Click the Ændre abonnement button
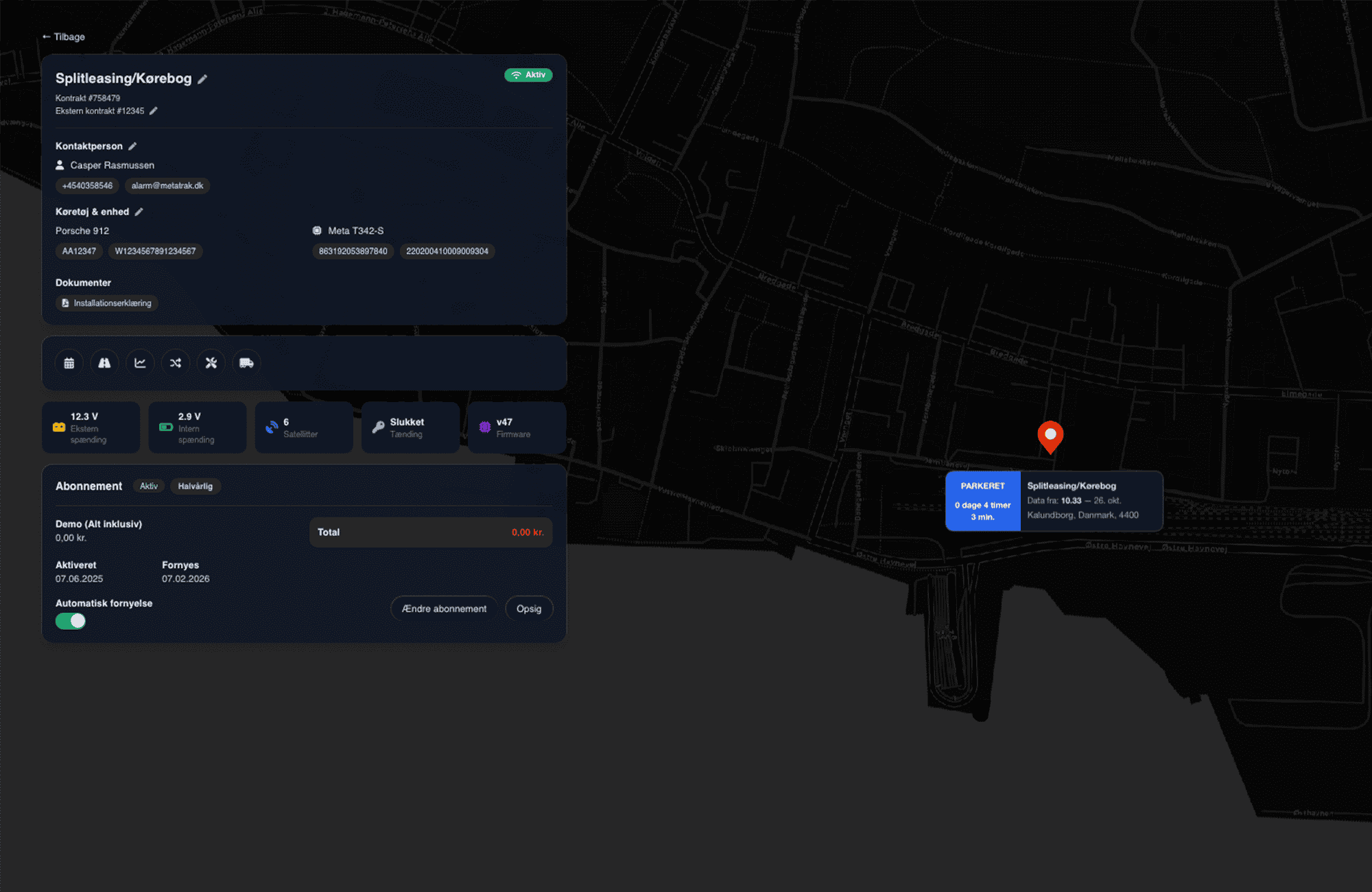The image size is (1372, 892). (x=444, y=609)
